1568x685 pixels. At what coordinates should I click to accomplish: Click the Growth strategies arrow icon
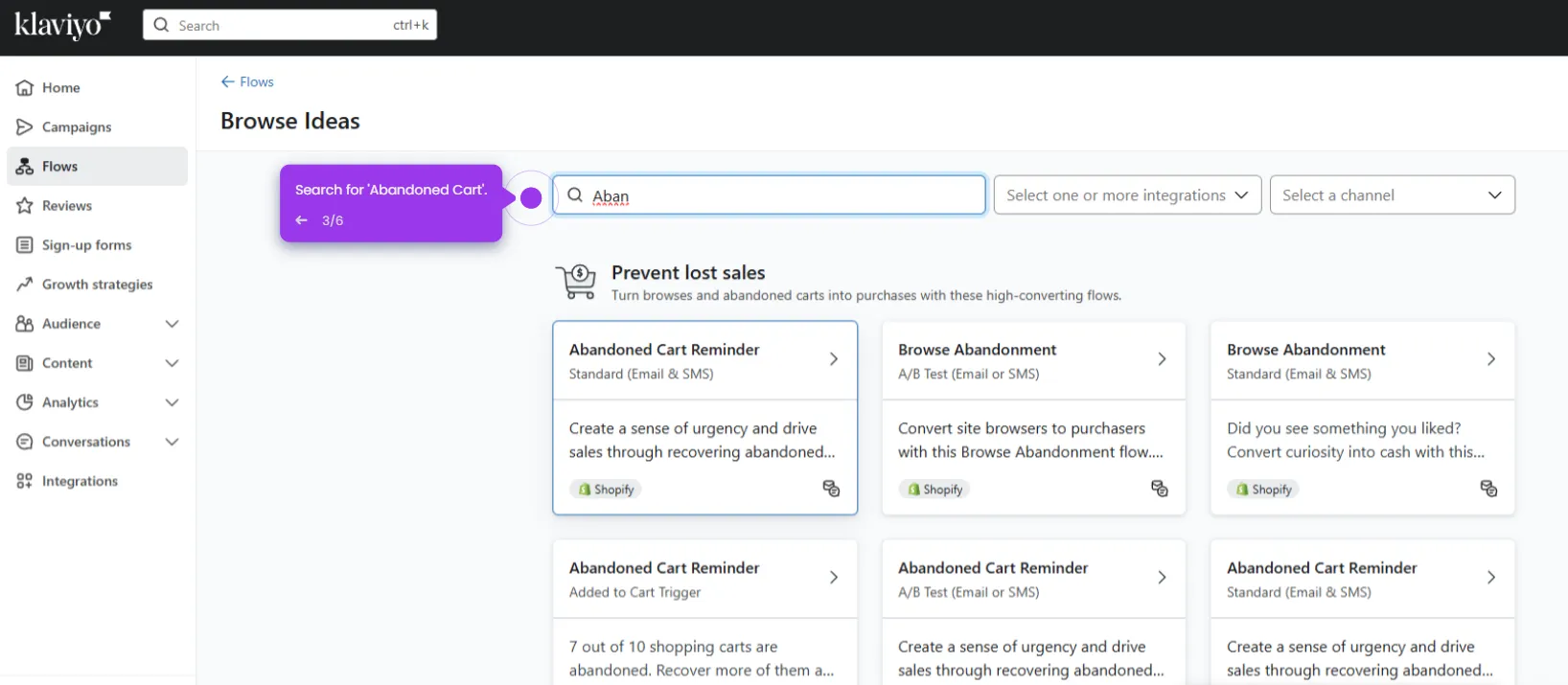[x=25, y=285]
